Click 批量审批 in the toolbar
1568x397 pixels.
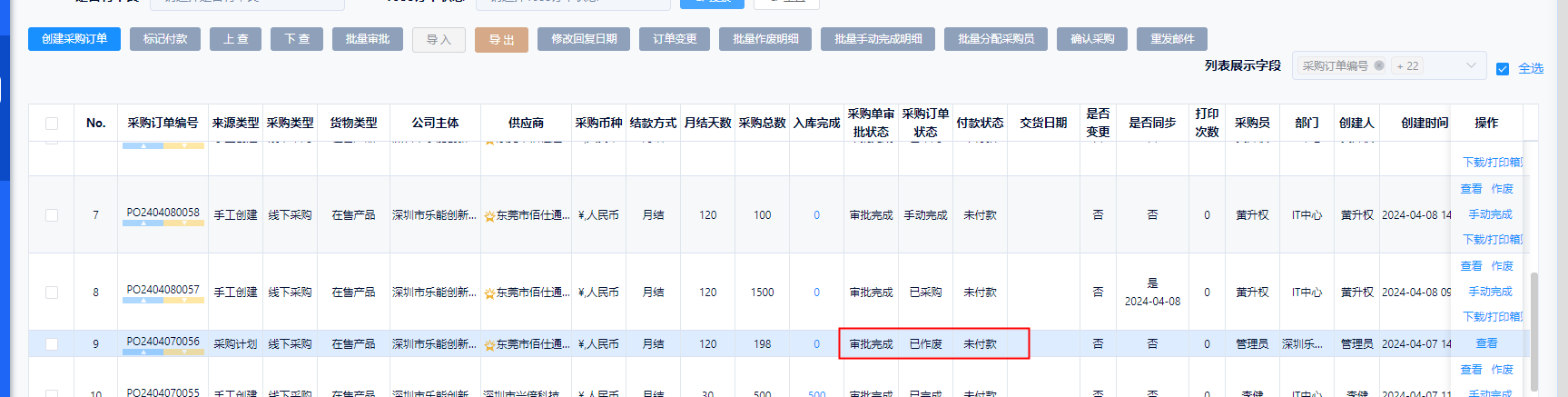point(368,39)
